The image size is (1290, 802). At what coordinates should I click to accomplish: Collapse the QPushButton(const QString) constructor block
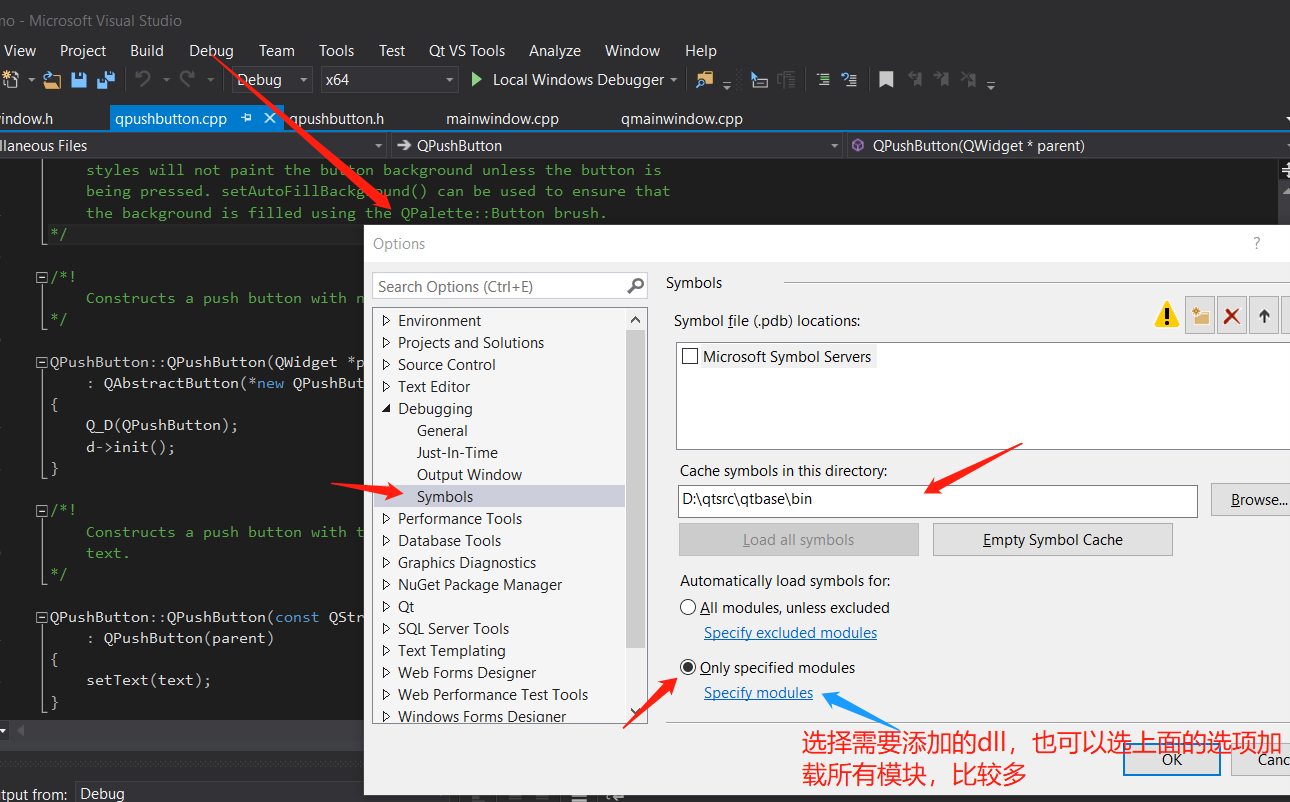pyautogui.click(x=41, y=617)
